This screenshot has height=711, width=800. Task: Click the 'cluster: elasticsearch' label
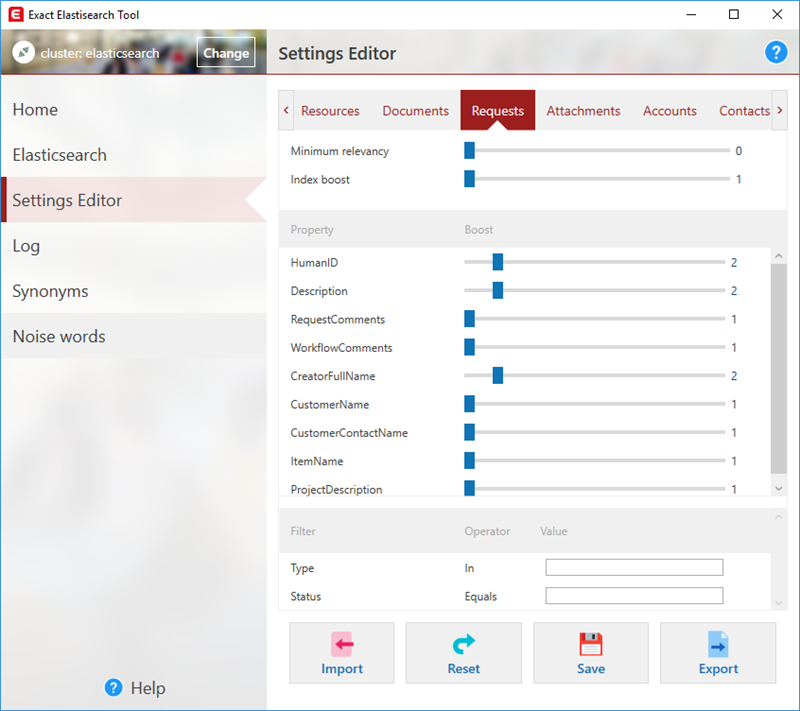tap(100, 53)
